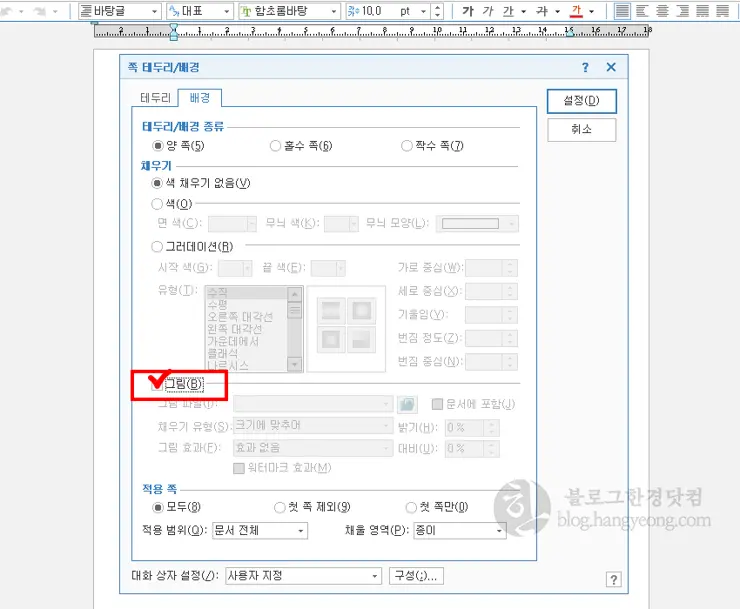This screenshot has width=740, height=609.
Task: Click the 무늬 색(K) color swatch
Action: point(342,224)
